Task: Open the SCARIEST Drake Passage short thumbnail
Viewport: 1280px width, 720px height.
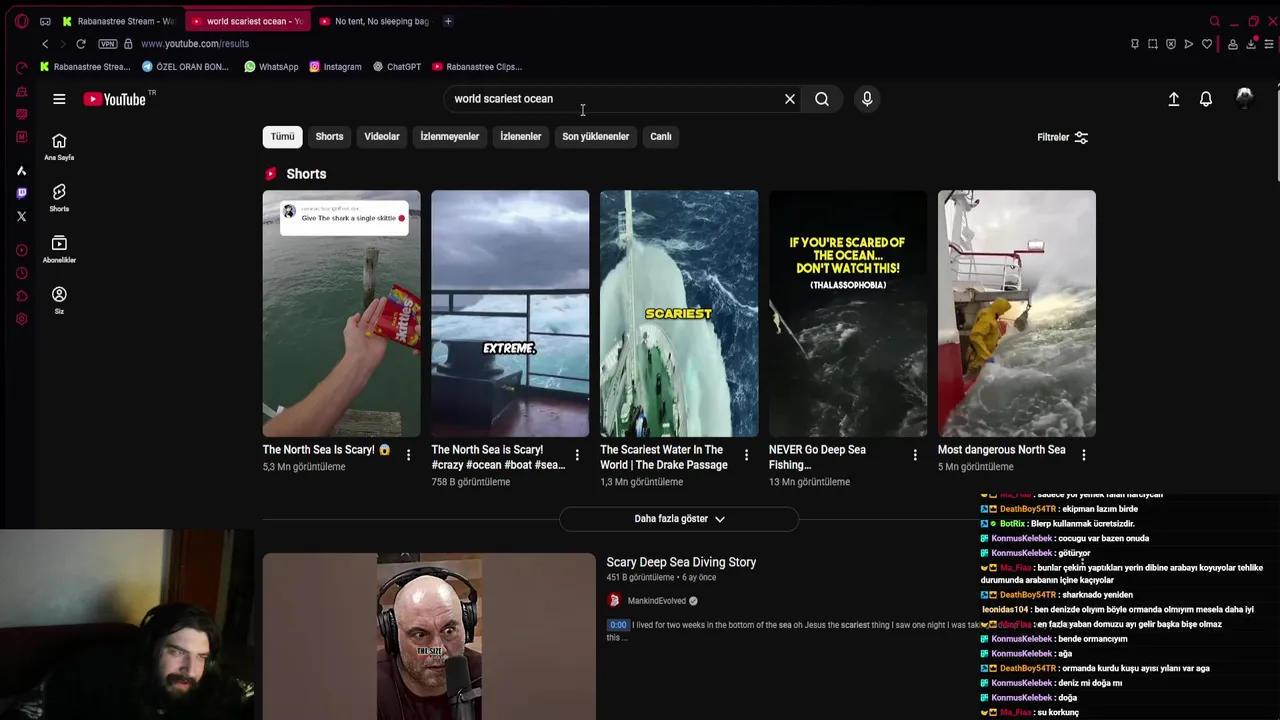Action: click(x=679, y=314)
